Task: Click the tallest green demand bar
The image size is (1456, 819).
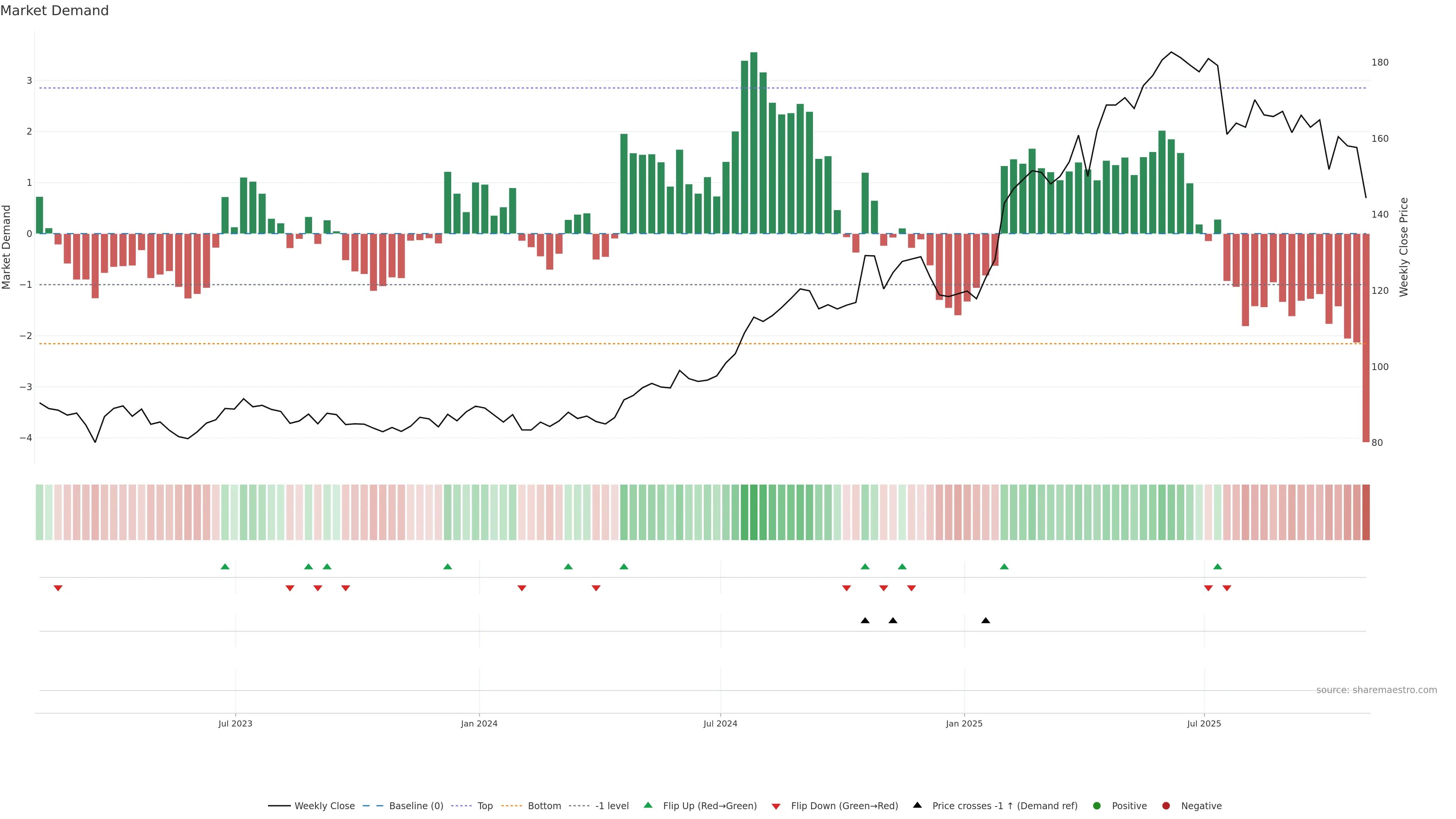Action: (x=753, y=141)
